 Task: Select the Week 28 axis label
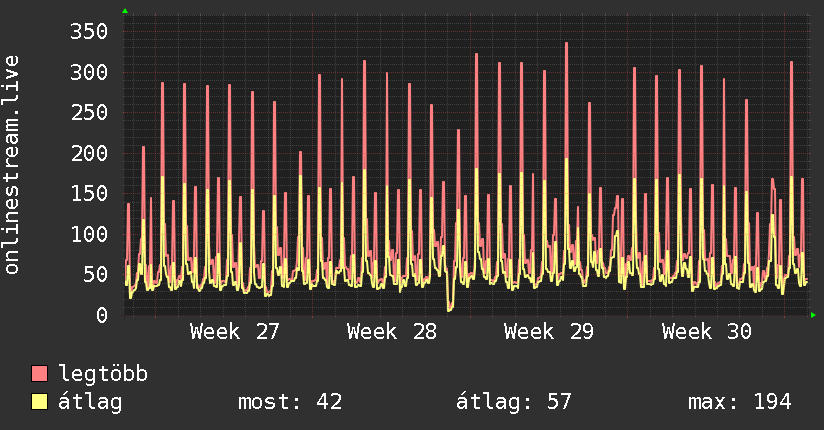392,332
